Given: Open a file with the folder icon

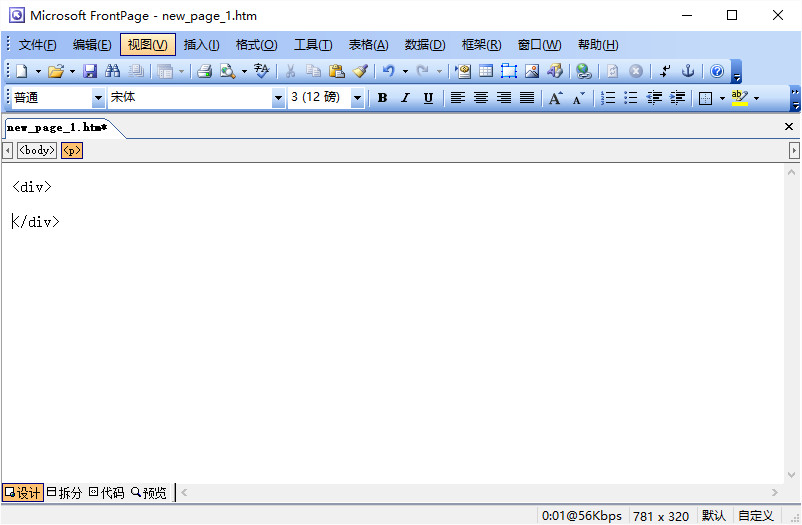Looking at the screenshot, I should click(x=56, y=71).
